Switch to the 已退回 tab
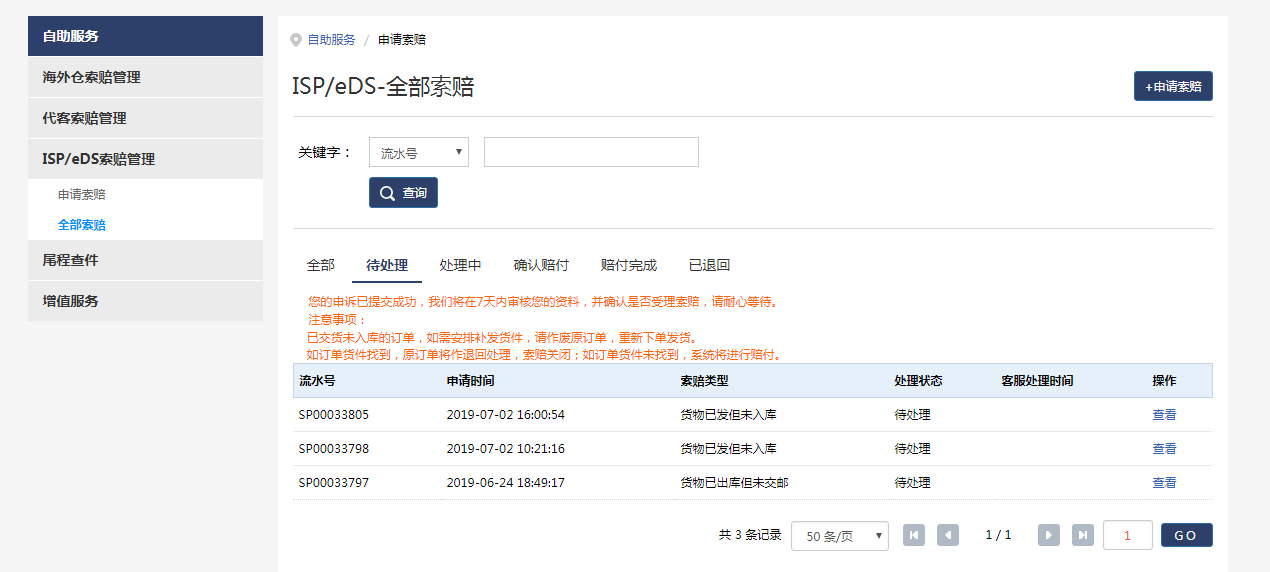1270x572 pixels. pos(709,265)
